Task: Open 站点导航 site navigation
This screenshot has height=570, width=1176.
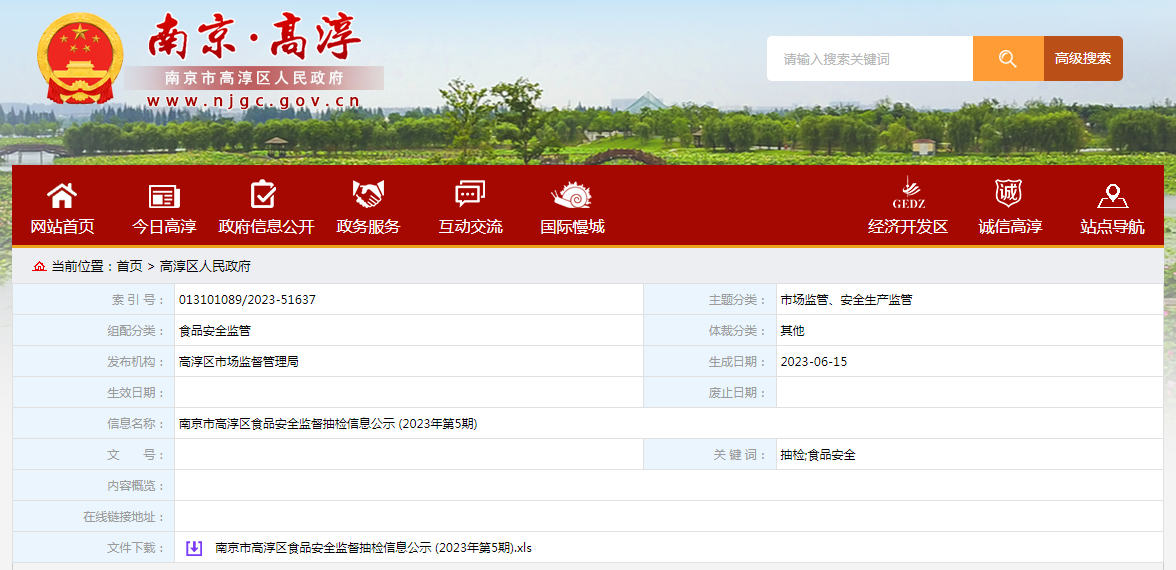Action: [1112, 226]
